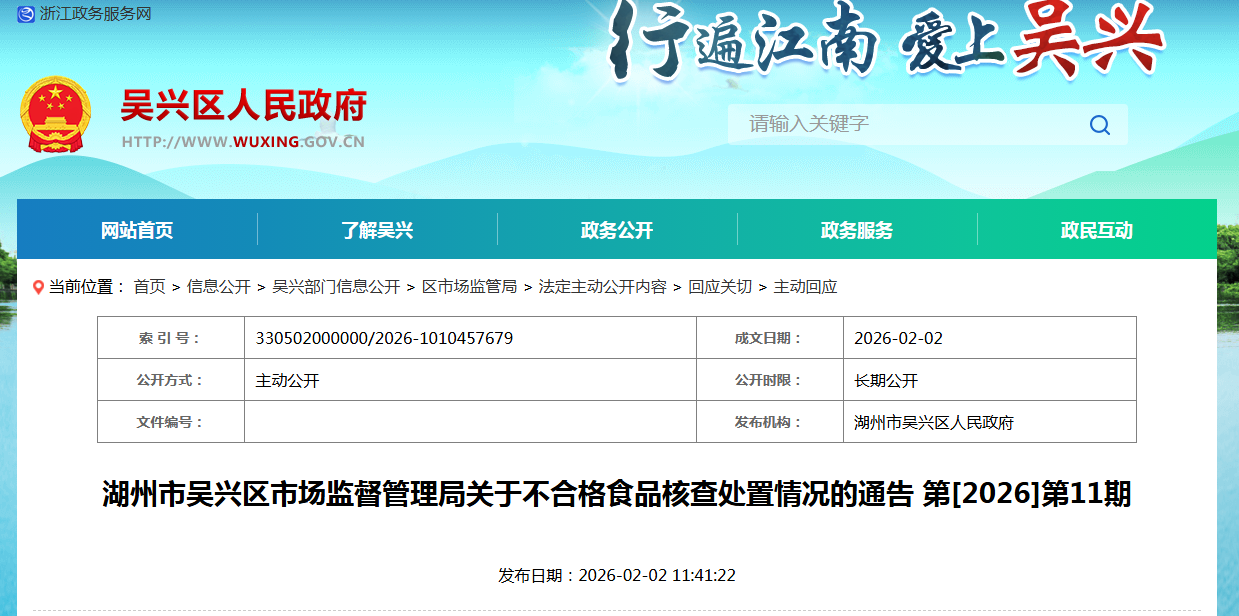Click the article title about 不合格食品核查处置
Image resolution: width=1239 pixels, height=616 pixels.
[617, 494]
